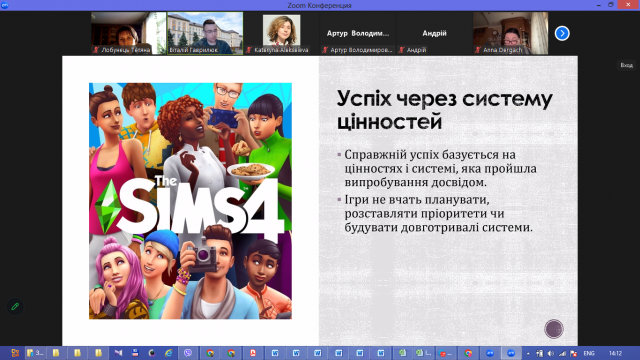640x360 pixels.
Task: Select Kateryna Aleksieieva participant thumbnail
Action: point(281,33)
